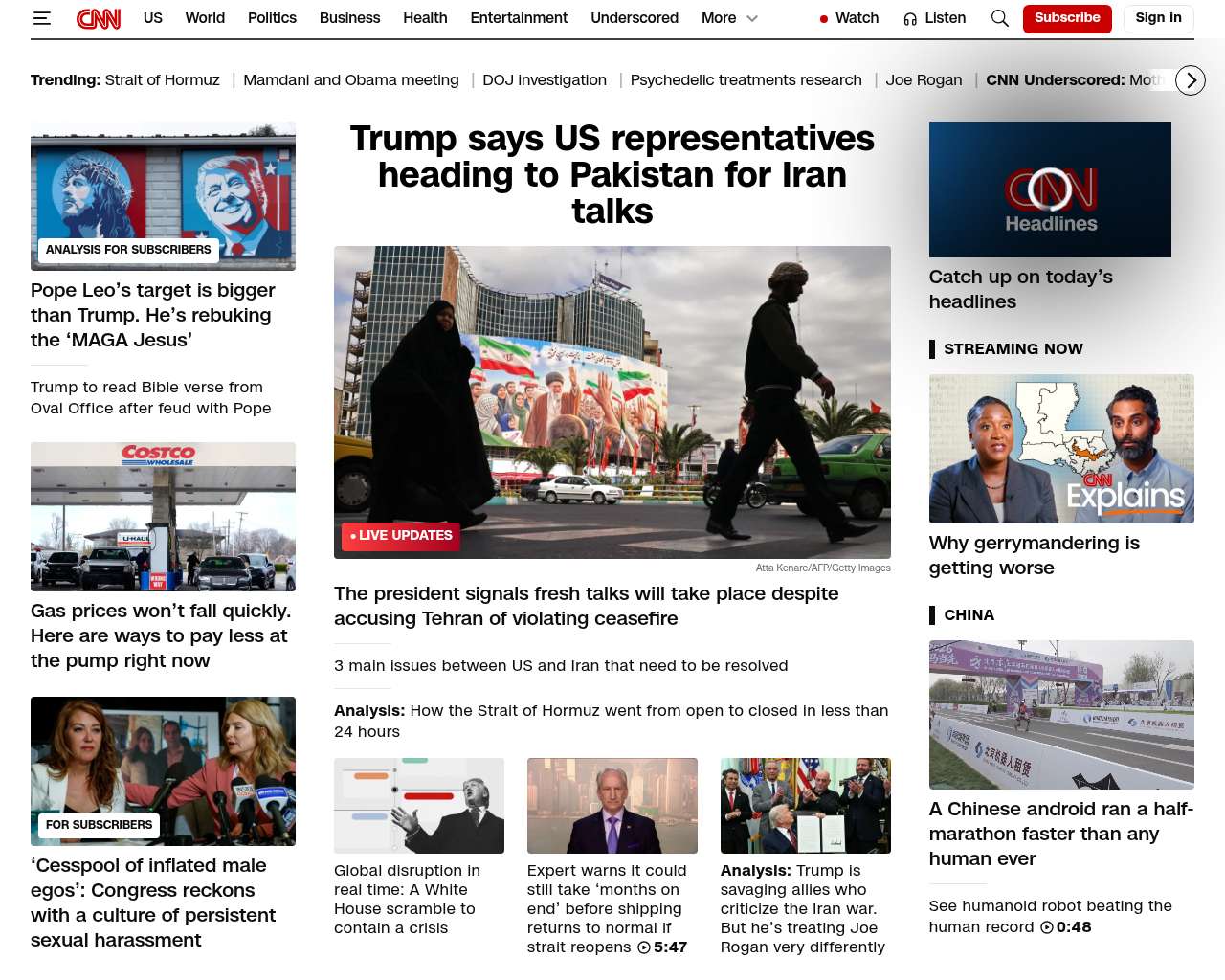Open Analysis on Strait of Hormuz closing
The image size is (1225, 980).
pyautogui.click(x=612, y=722)
